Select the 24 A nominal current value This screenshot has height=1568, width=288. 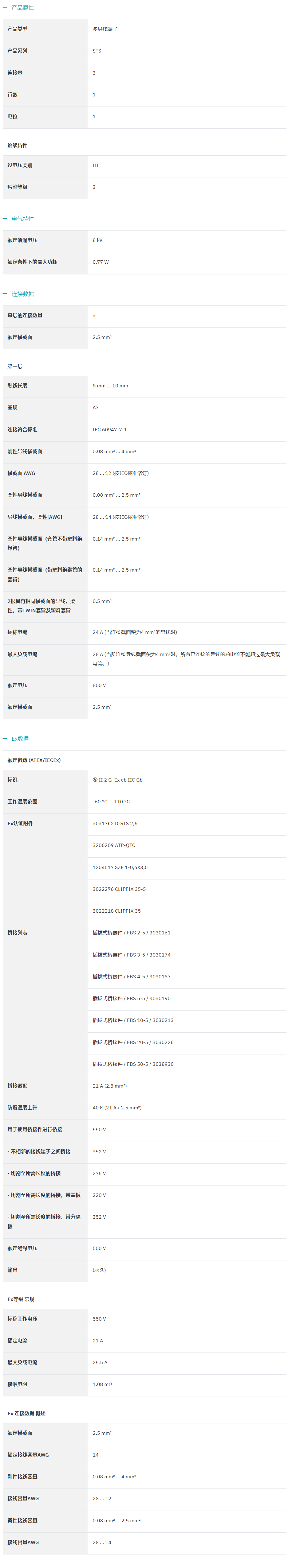coord(135,632)
